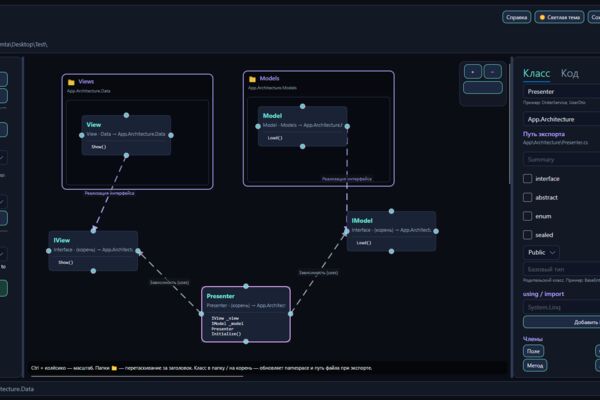The width and height of the screenshot is (600, 400).
Task: Click the Models folder title
Action: (269, 78)
